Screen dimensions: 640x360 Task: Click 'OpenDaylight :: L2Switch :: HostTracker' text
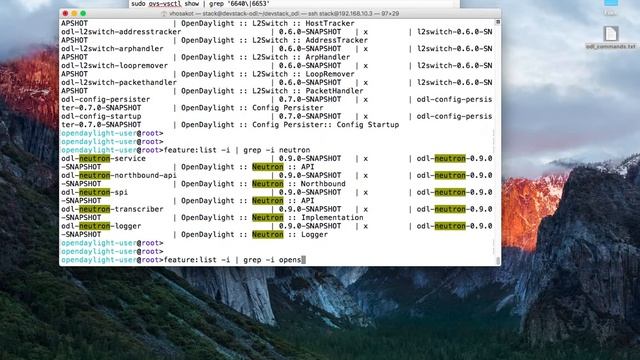tap(268, 23)
